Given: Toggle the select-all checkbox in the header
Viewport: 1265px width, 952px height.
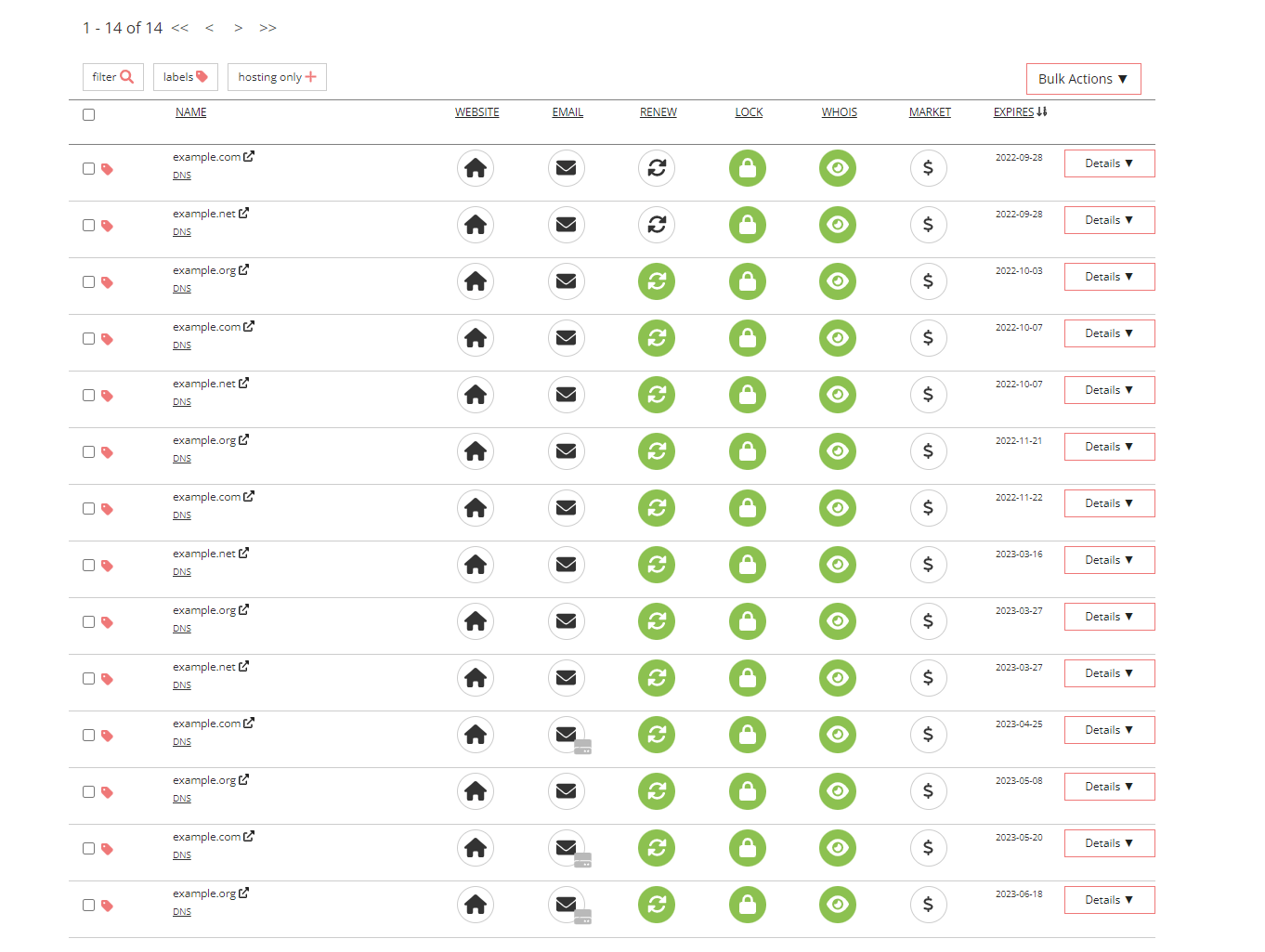Looking at the screenshot, I should click(x=88, y=113).
